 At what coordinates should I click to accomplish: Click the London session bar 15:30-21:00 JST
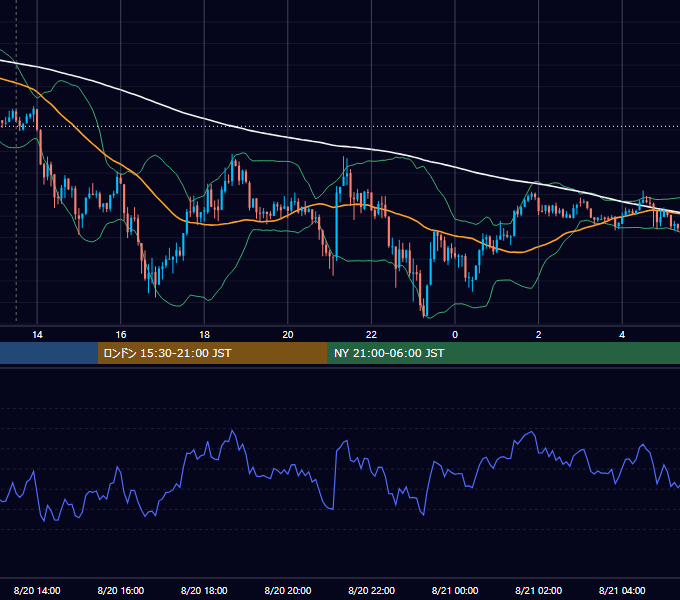pos(212,353)
